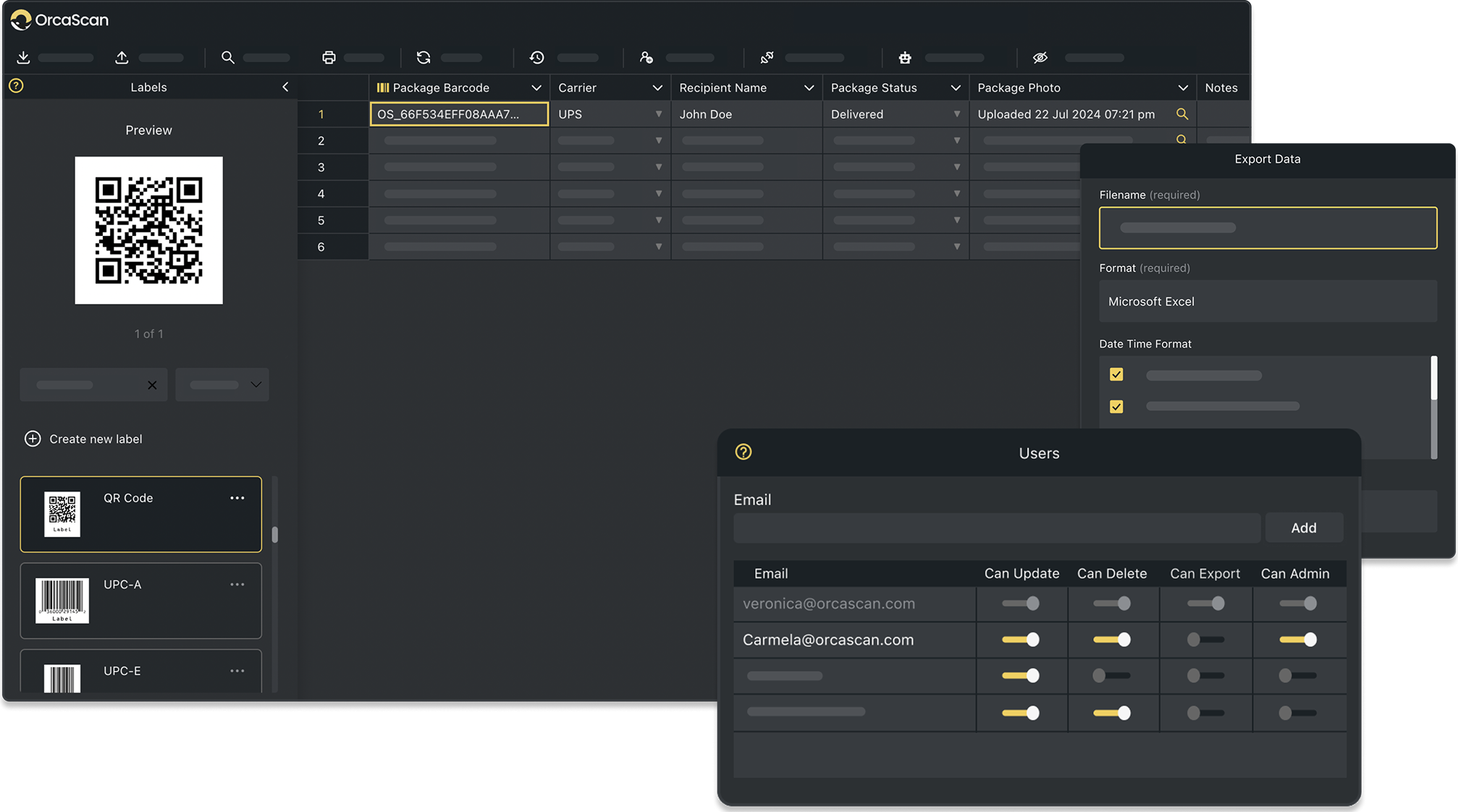Disable Can Admin for Carmela@orcascan.com
The height and width of the screenshot is (812, 1458).
coord(1298,640)
